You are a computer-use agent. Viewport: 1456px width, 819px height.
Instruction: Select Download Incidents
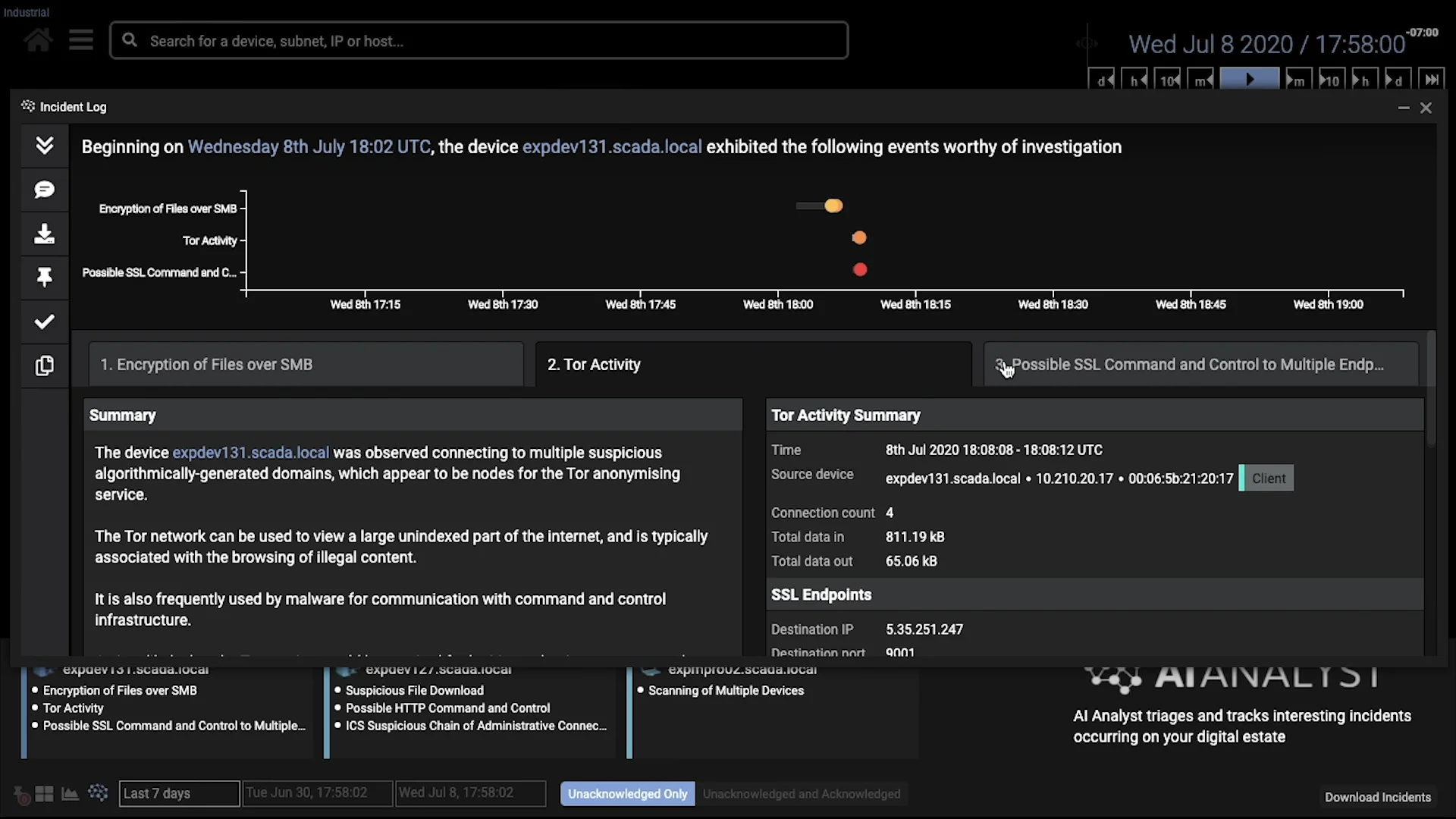pyautogui.click(x=1376, y=797)
